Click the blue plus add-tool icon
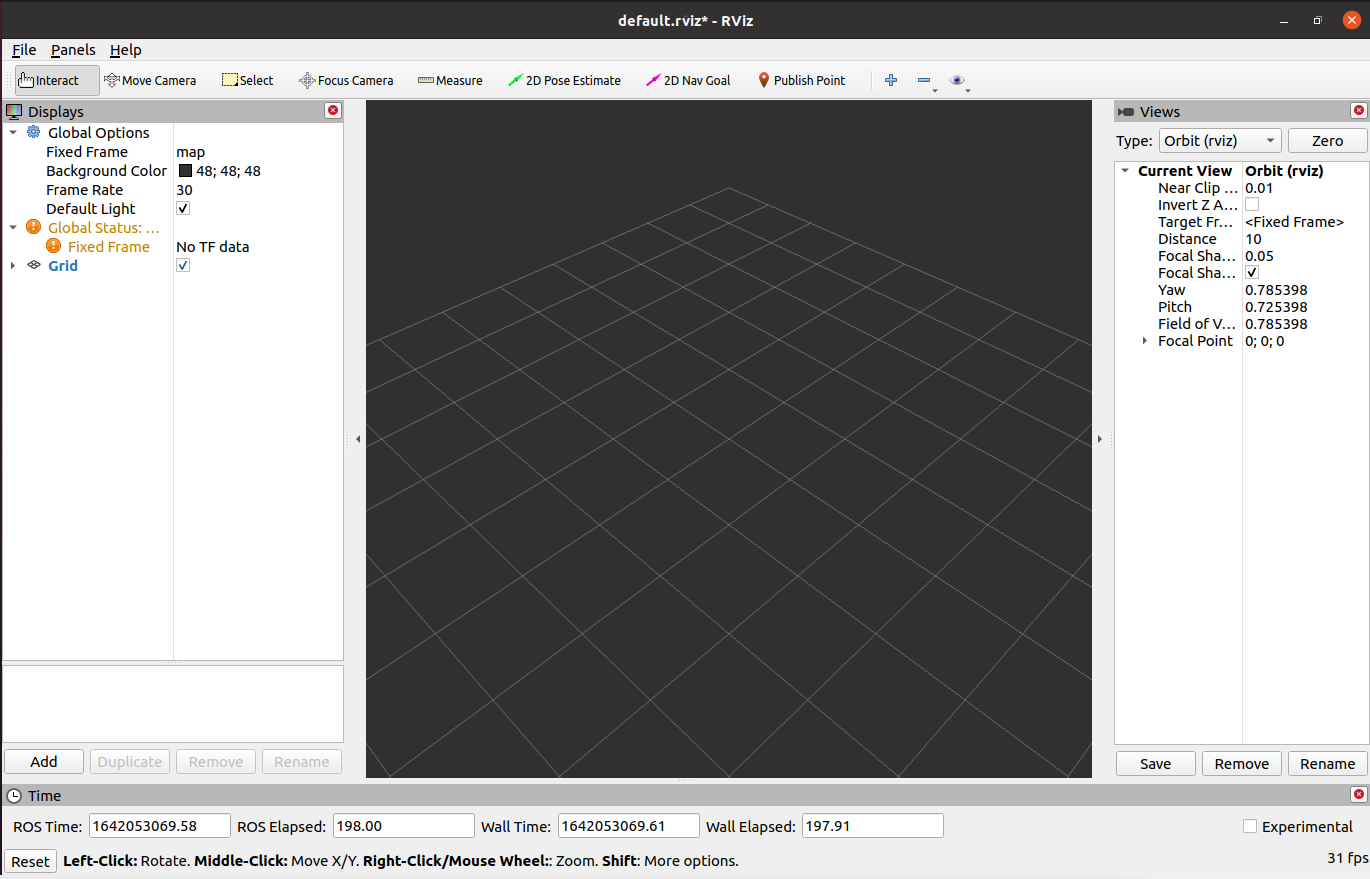Viewport: 1370px width, 879px height. pyautogui.click(x=891, y=80)
